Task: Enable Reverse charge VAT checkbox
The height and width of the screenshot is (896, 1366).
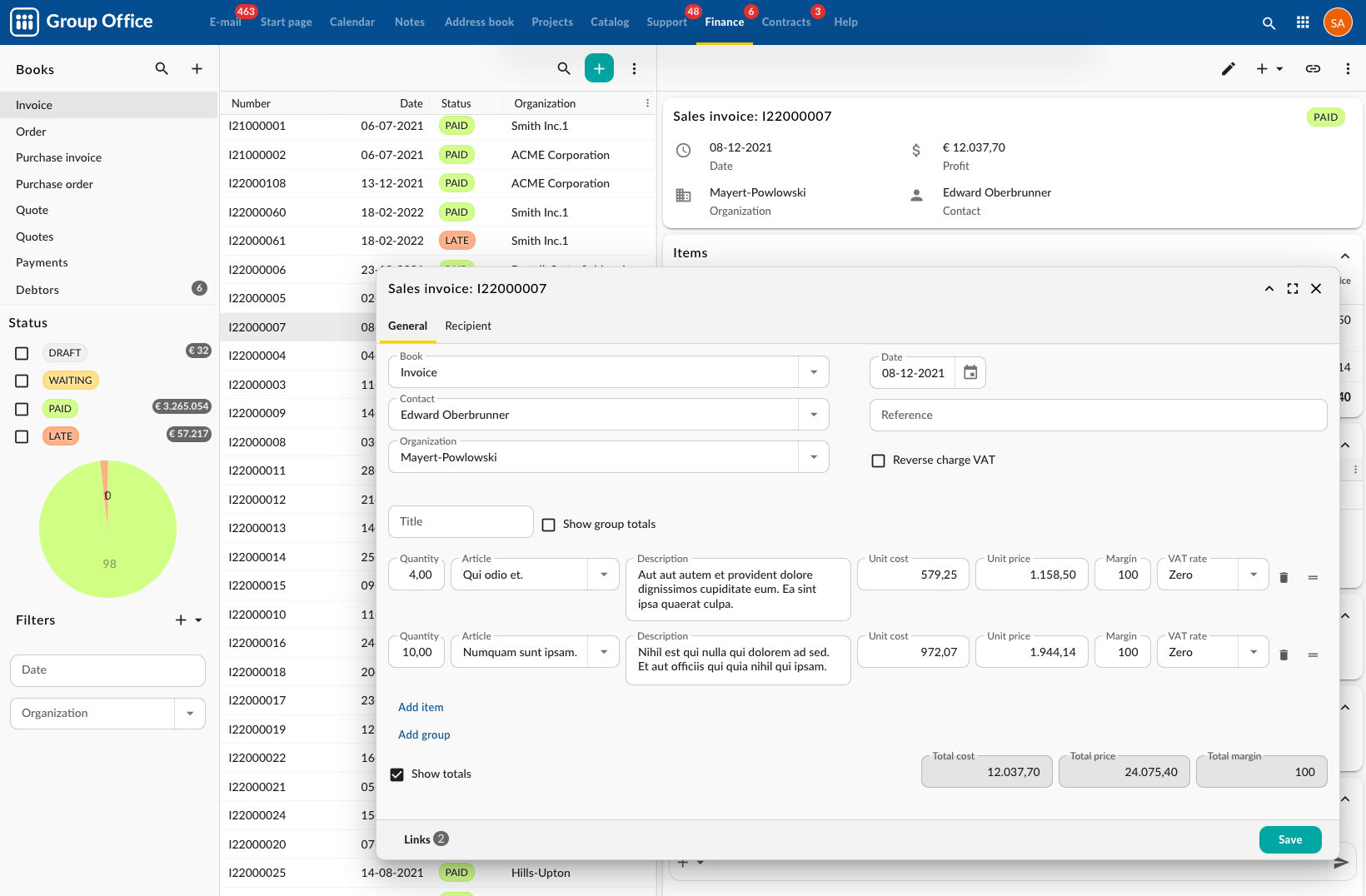Action: [878, 460]
